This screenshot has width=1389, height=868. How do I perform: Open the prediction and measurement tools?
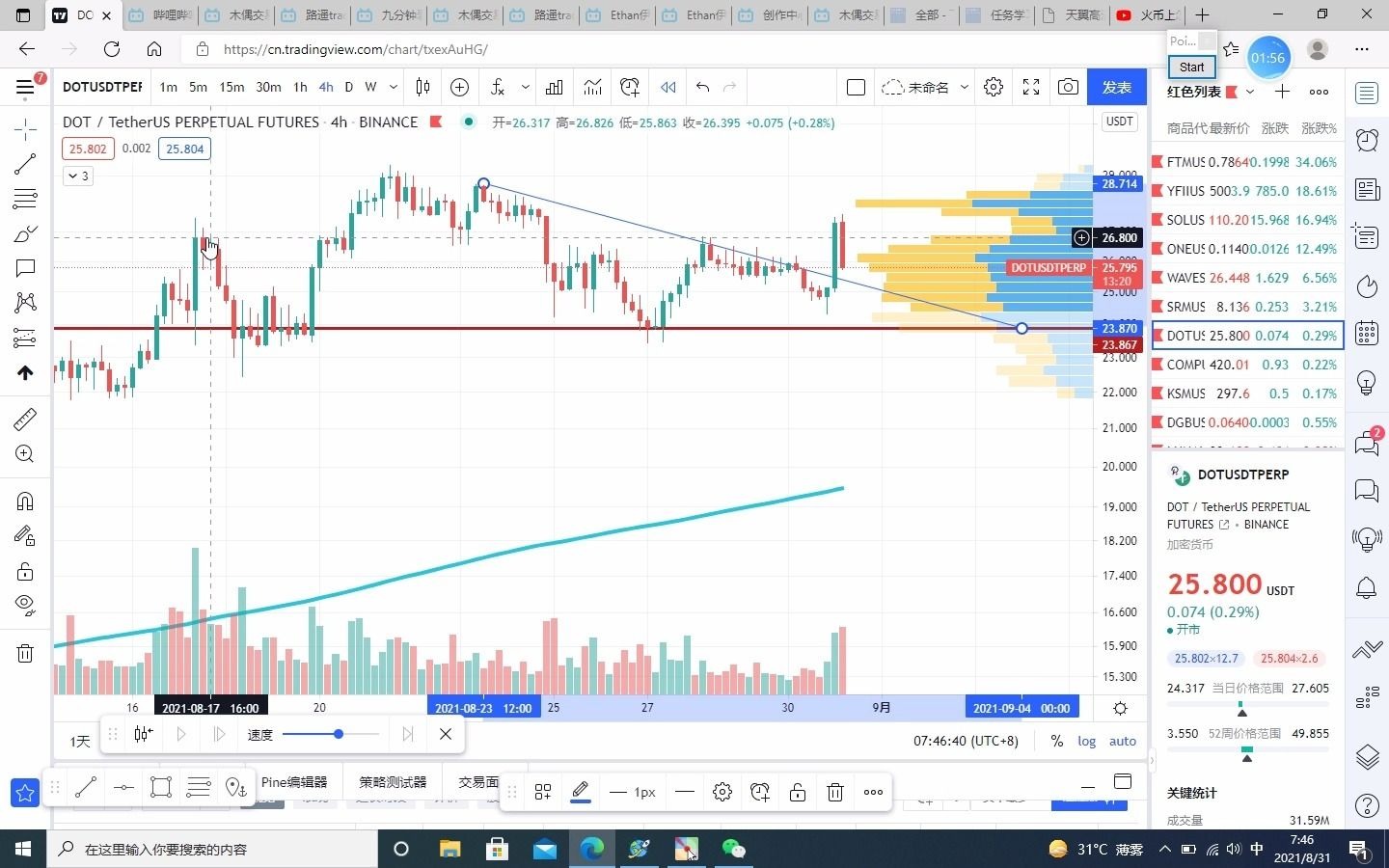click(25, 338)
